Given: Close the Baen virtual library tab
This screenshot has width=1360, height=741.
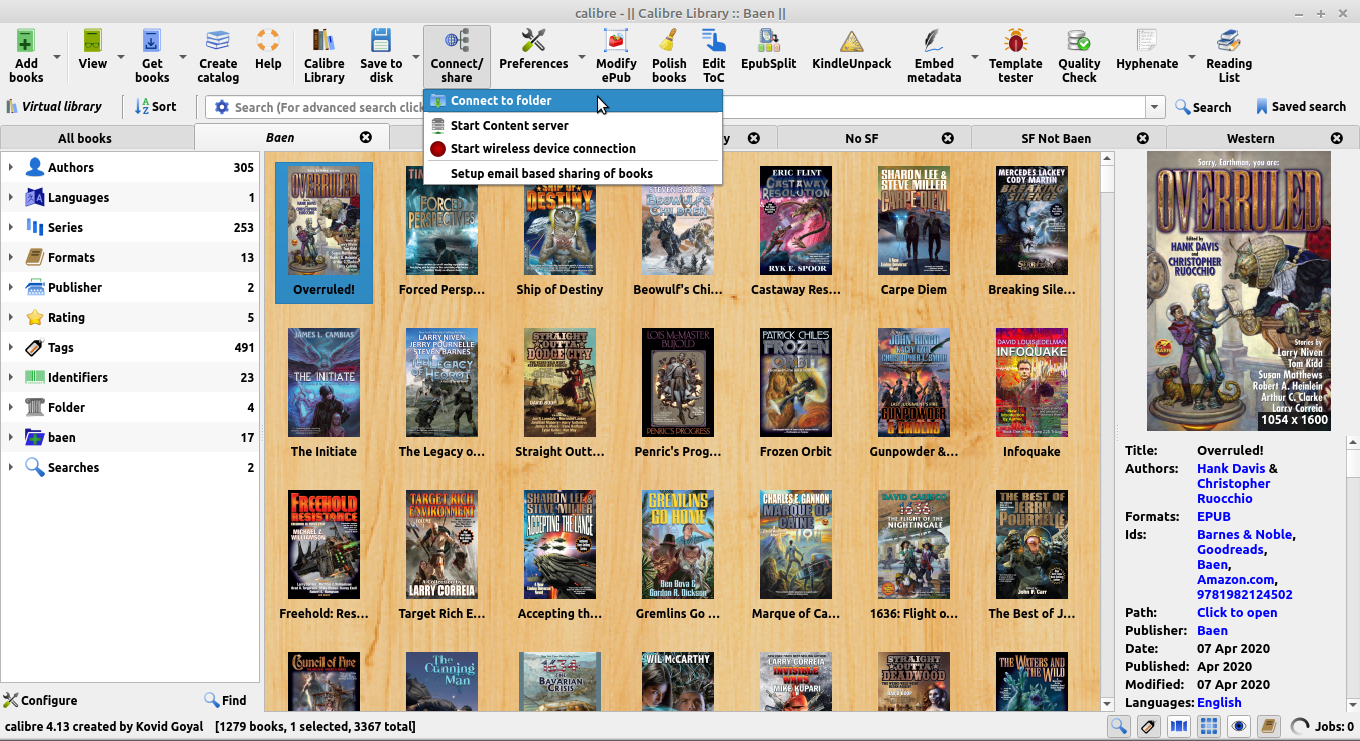Looking at the screenshot, I should (366, 138).
